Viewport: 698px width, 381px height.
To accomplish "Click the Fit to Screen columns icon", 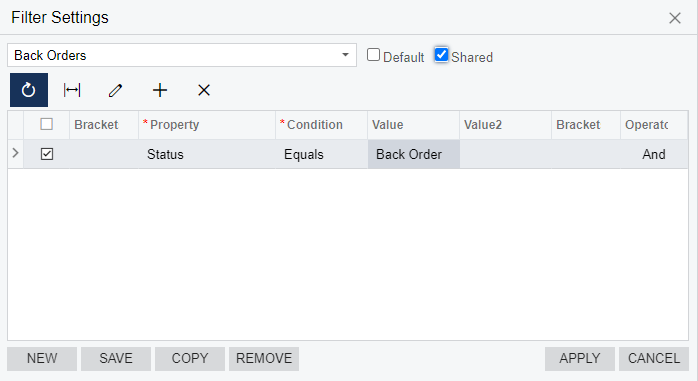I will coord(72,90).
